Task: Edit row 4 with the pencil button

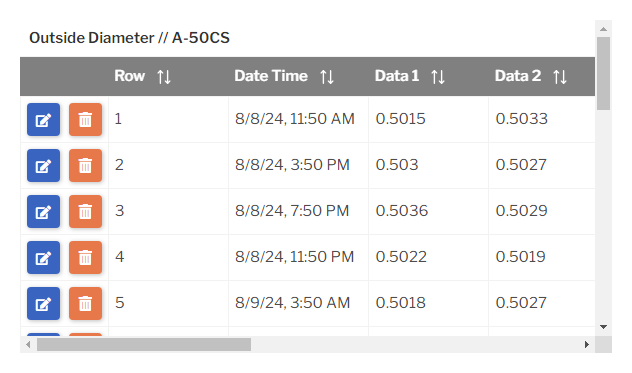Action: click(44, 257)
